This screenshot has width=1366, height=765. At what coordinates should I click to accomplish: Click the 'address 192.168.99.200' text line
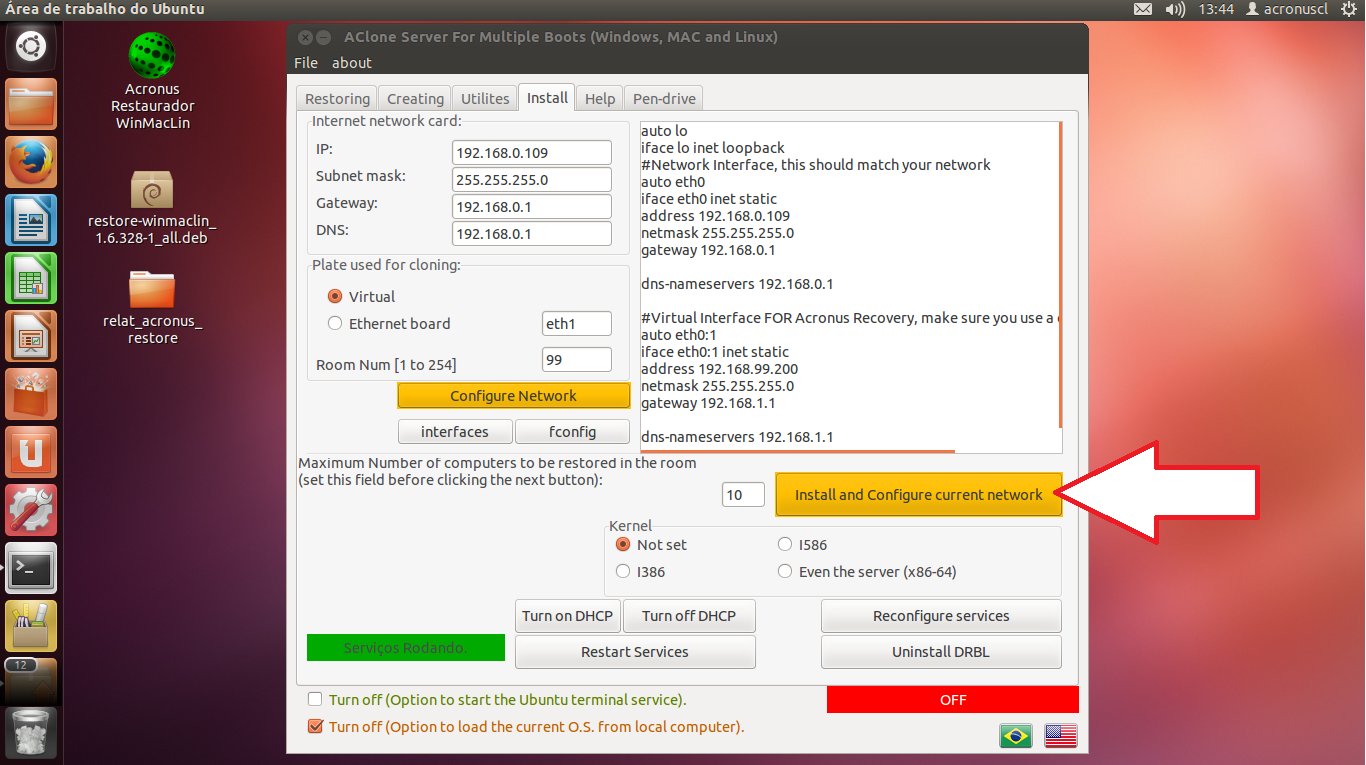pyautogui.click(x=719, y=369)
